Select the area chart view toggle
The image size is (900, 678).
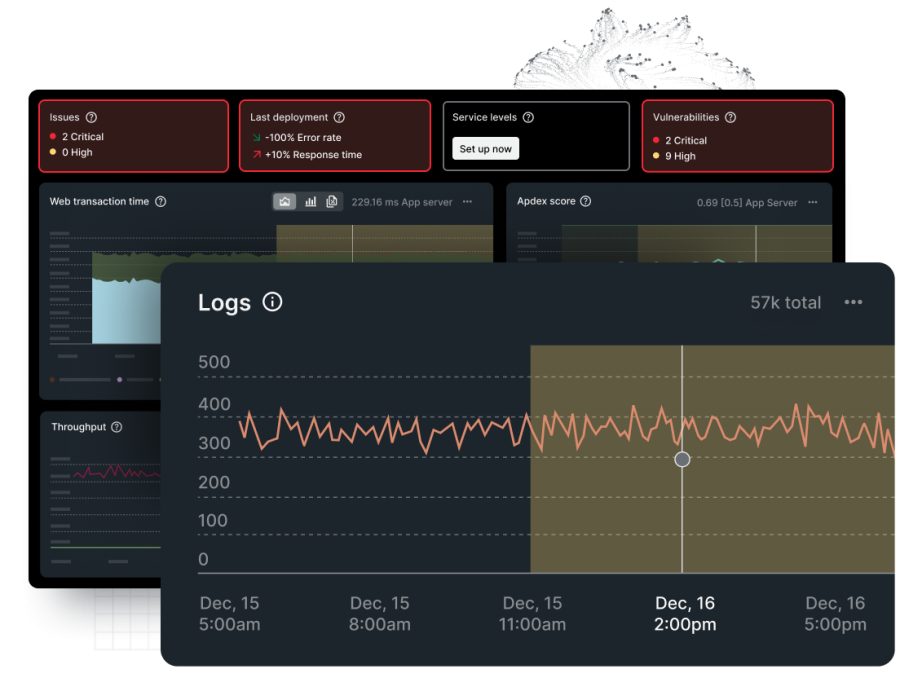point(285,201)
